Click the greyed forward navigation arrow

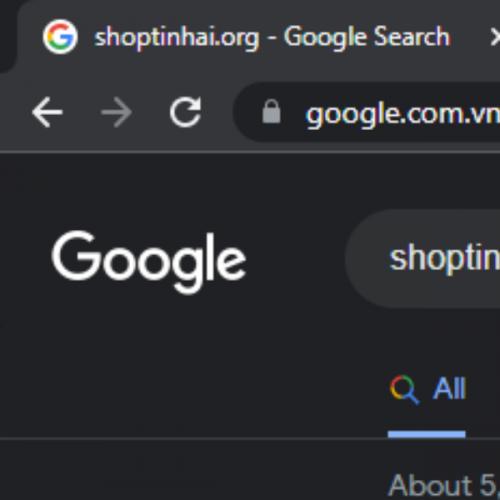point(116,112)
